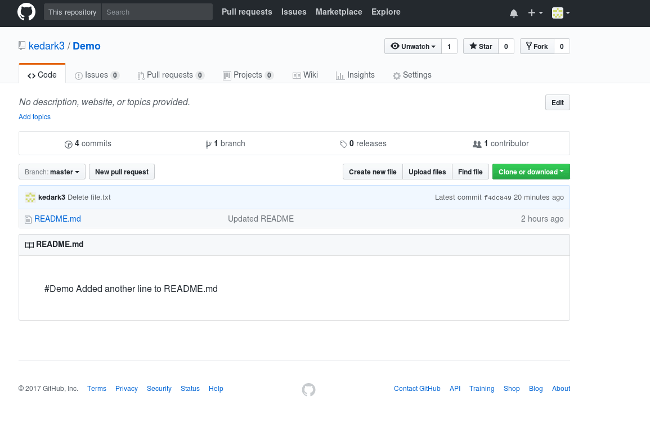650x432 pixels.
Task: Open the user profile avatar menu
Action: click(560, 13)
